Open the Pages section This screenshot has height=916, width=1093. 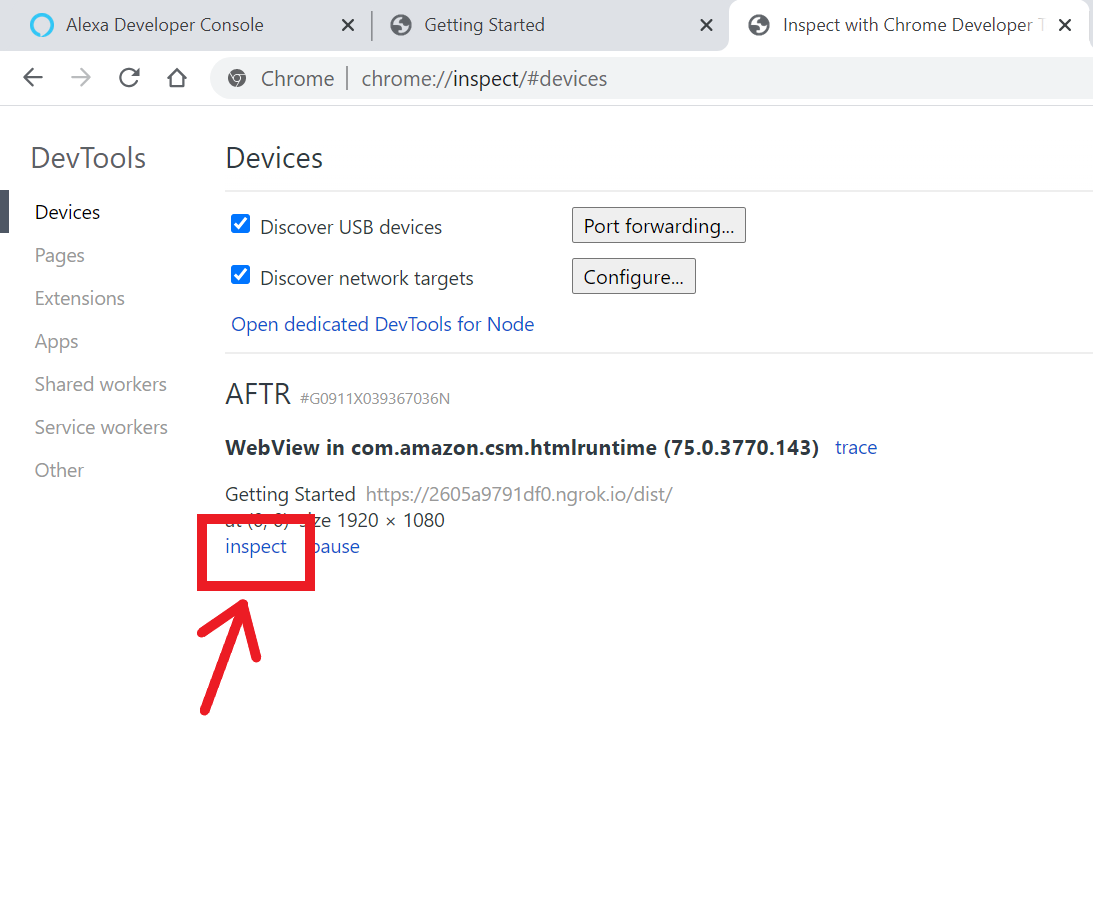coord(59,255)
